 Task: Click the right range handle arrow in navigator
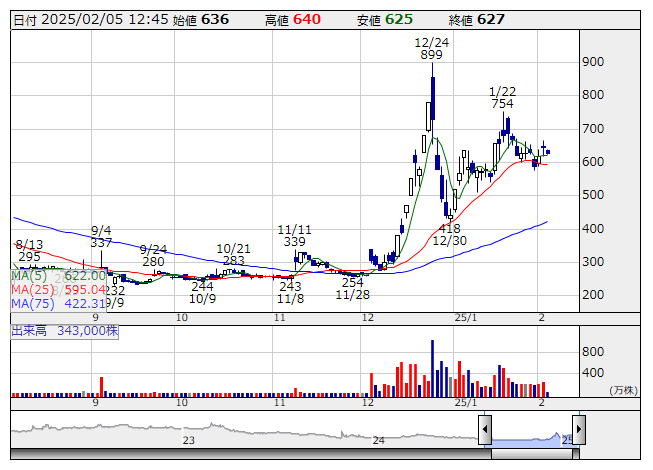(578, 430)
